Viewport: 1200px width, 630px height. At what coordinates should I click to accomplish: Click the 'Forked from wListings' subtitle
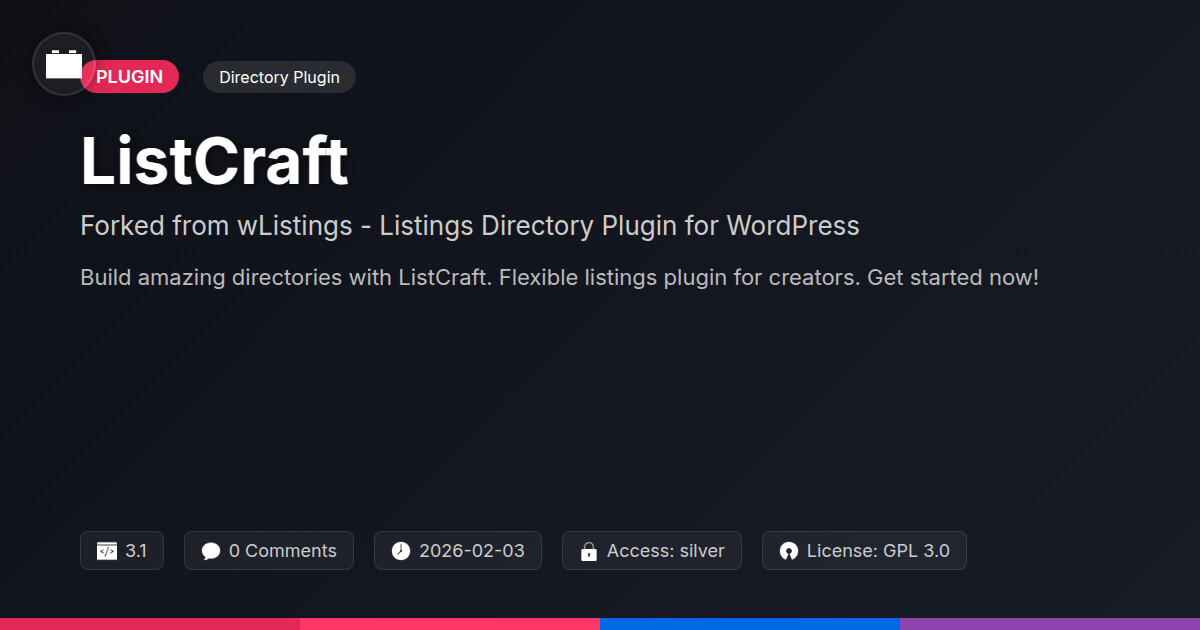coord(469,226)
